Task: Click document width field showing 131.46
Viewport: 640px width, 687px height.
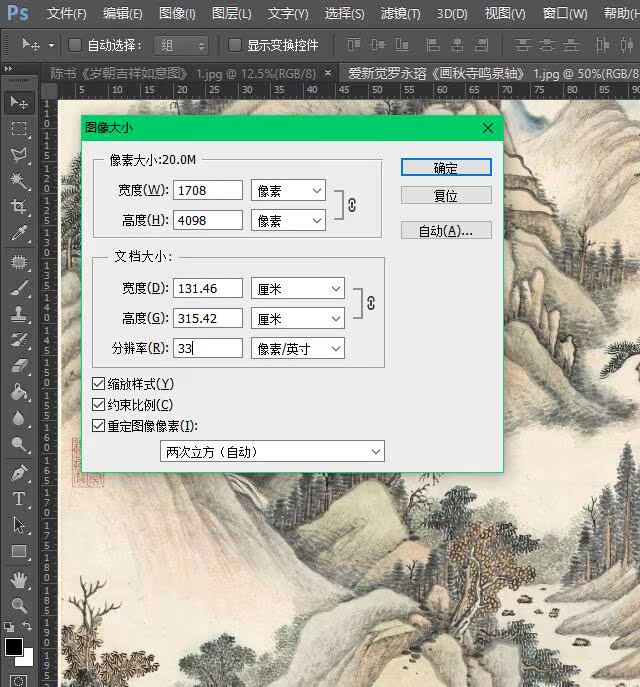Action: [208, 288]
